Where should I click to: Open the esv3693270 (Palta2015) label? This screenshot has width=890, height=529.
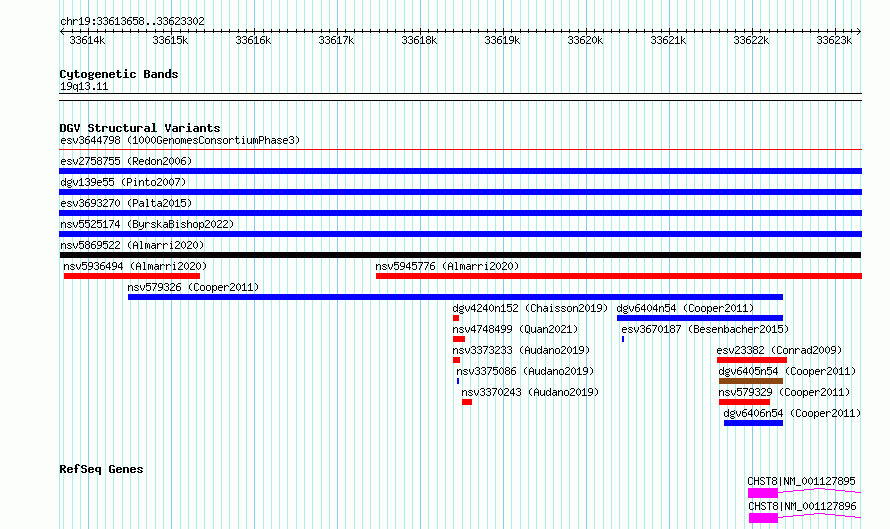pos(126,203)
